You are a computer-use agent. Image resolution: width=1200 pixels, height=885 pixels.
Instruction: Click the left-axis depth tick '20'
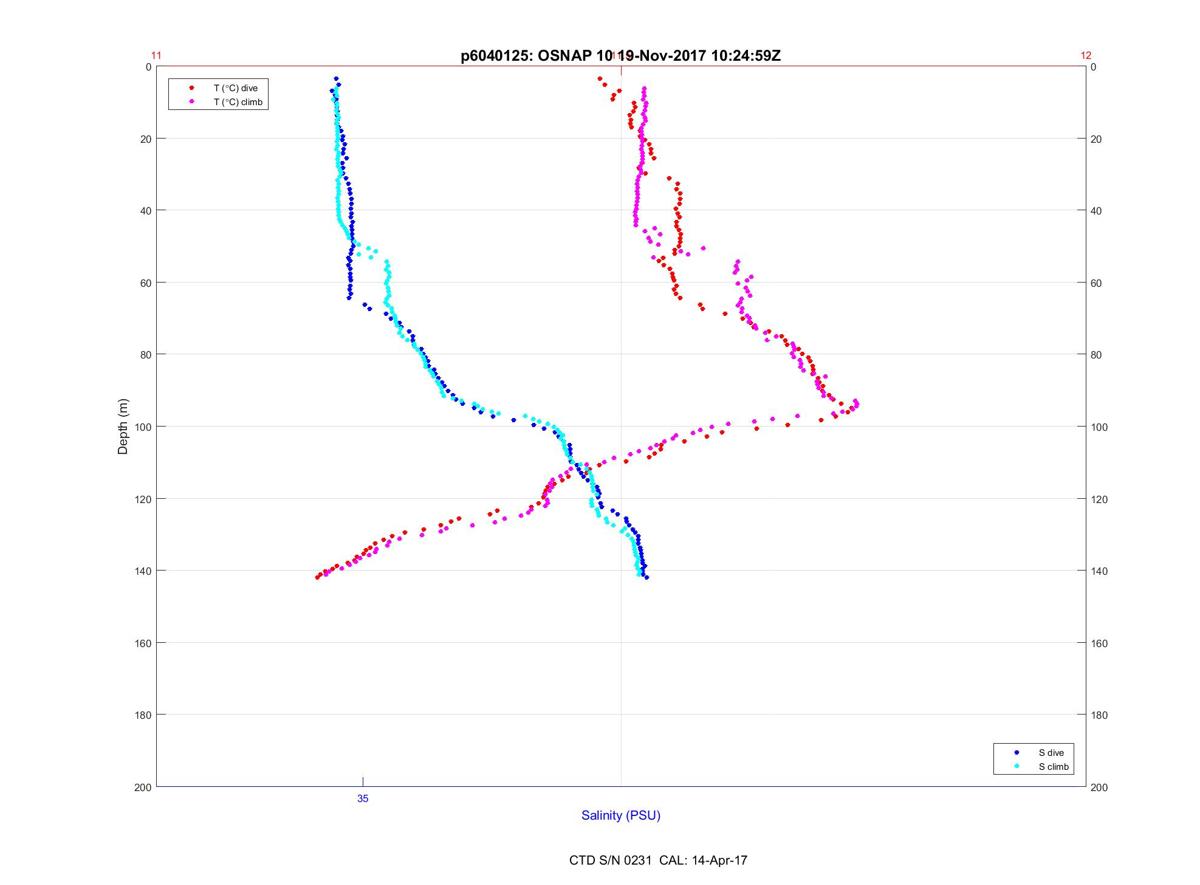[x=145, y=139]
